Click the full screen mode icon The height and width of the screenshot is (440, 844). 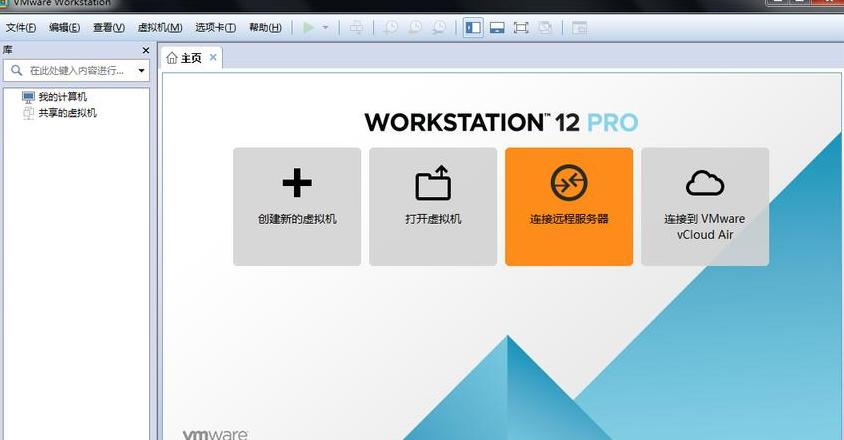coord(521,27)
